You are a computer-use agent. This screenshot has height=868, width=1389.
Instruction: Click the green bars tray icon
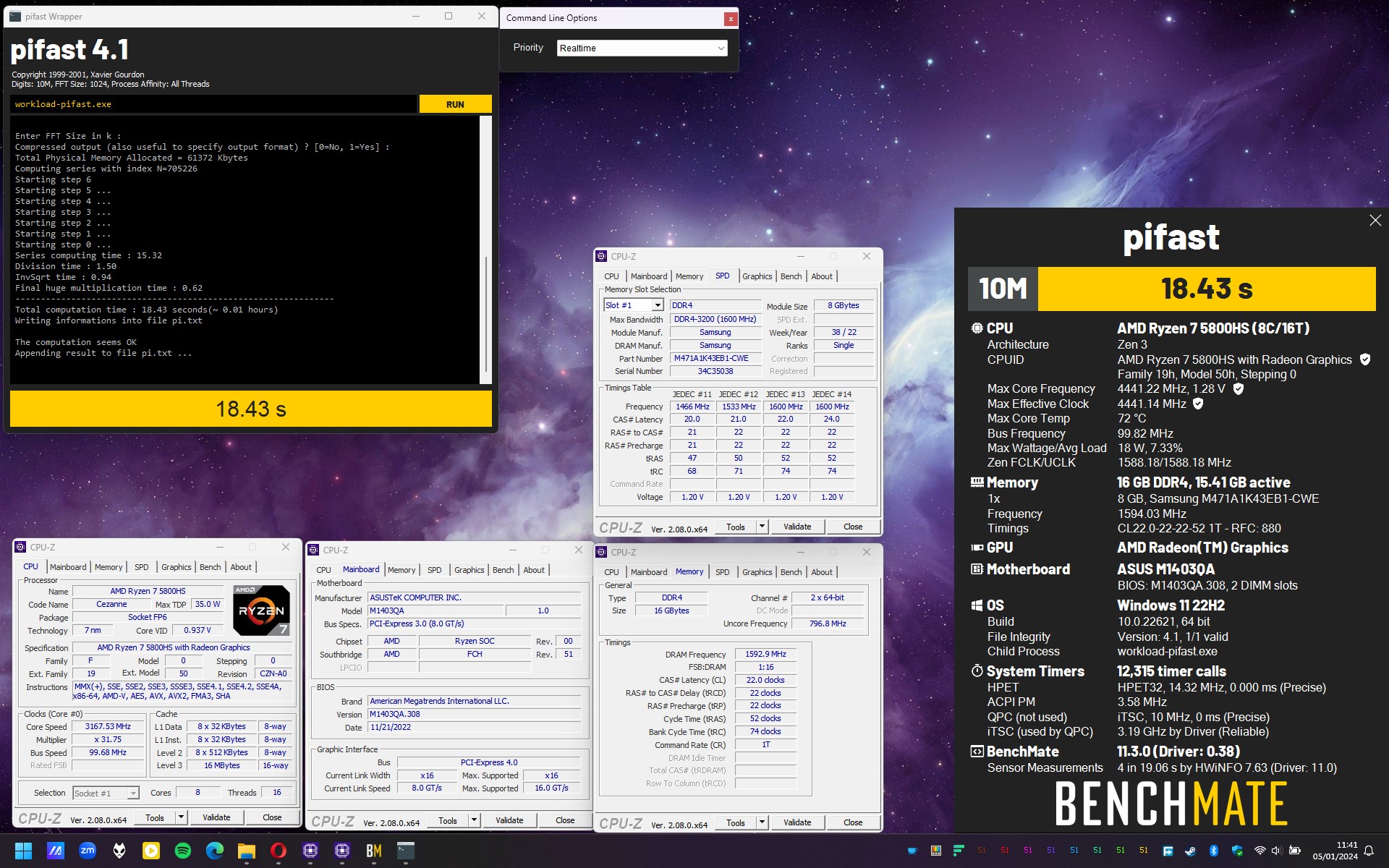959,851
